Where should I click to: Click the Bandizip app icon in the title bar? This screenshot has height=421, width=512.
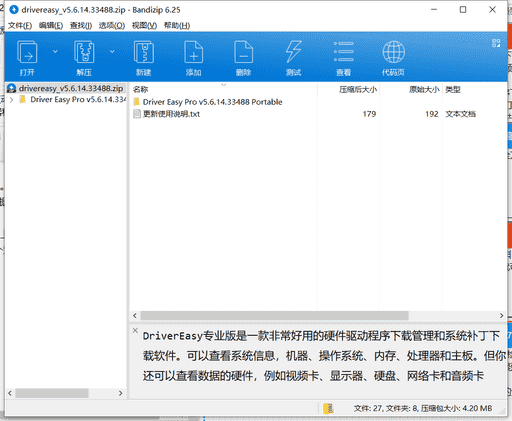click(14, 10)
